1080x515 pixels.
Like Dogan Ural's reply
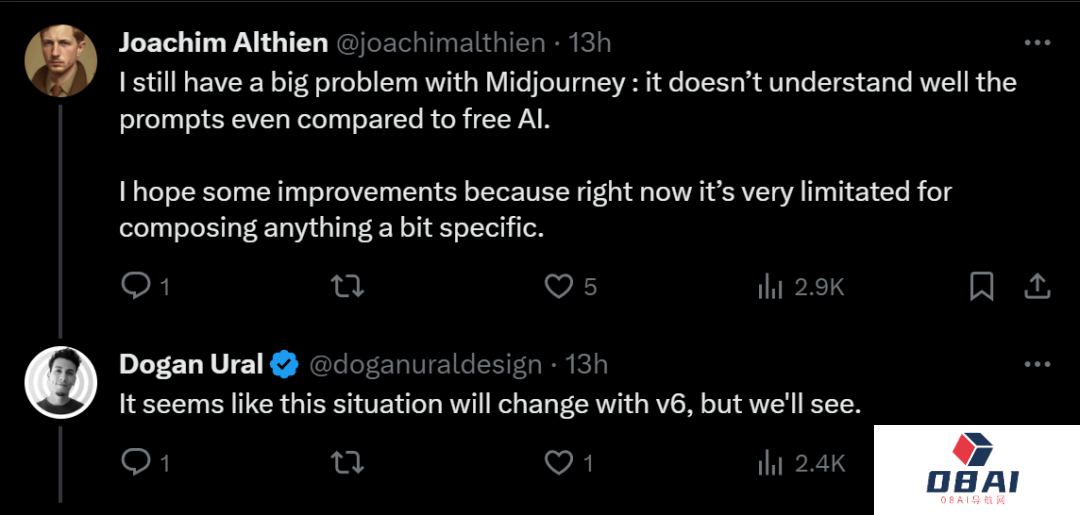tap(558, 462)
